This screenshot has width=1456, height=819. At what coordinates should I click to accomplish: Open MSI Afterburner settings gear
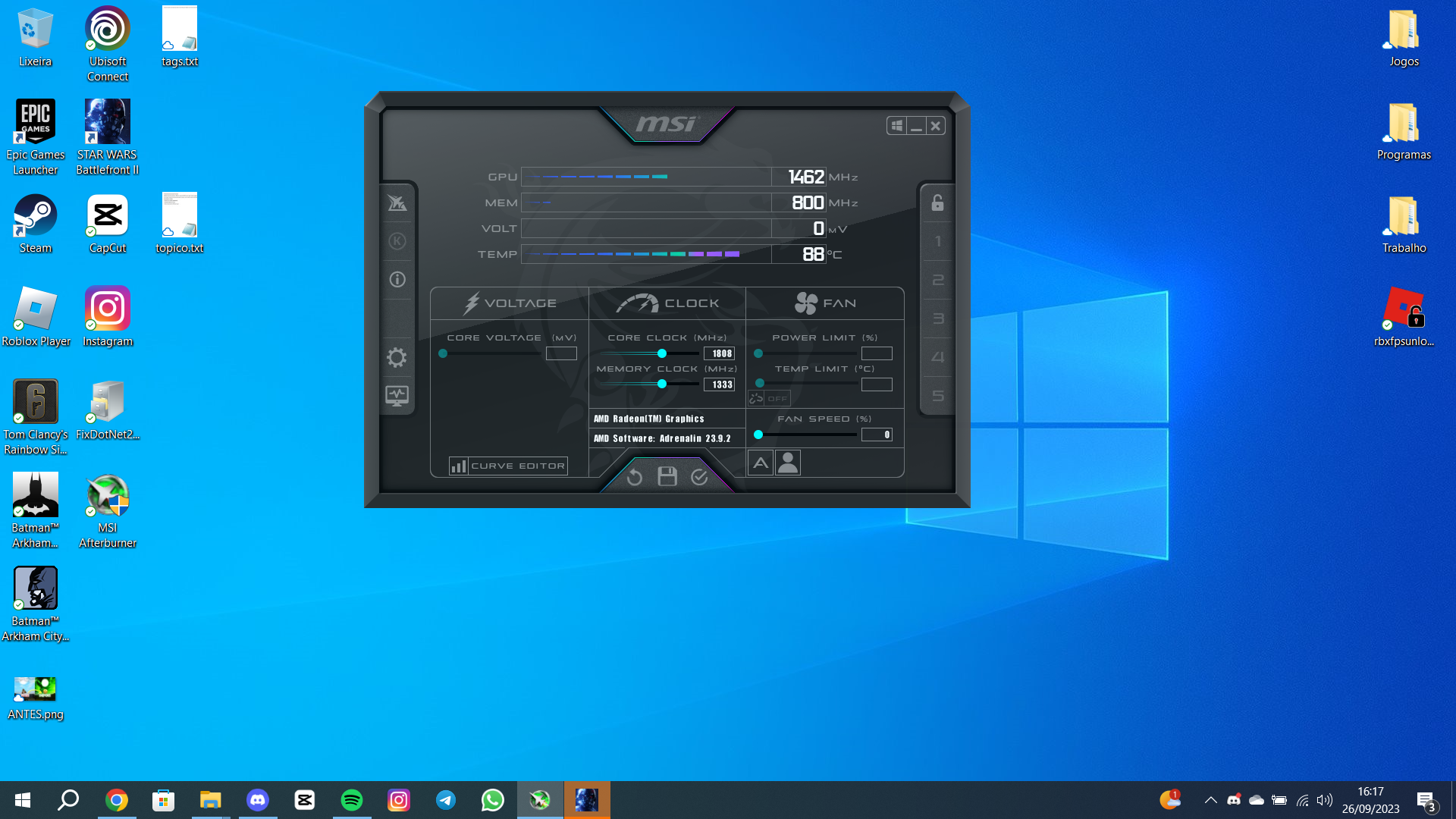point(397,357)
